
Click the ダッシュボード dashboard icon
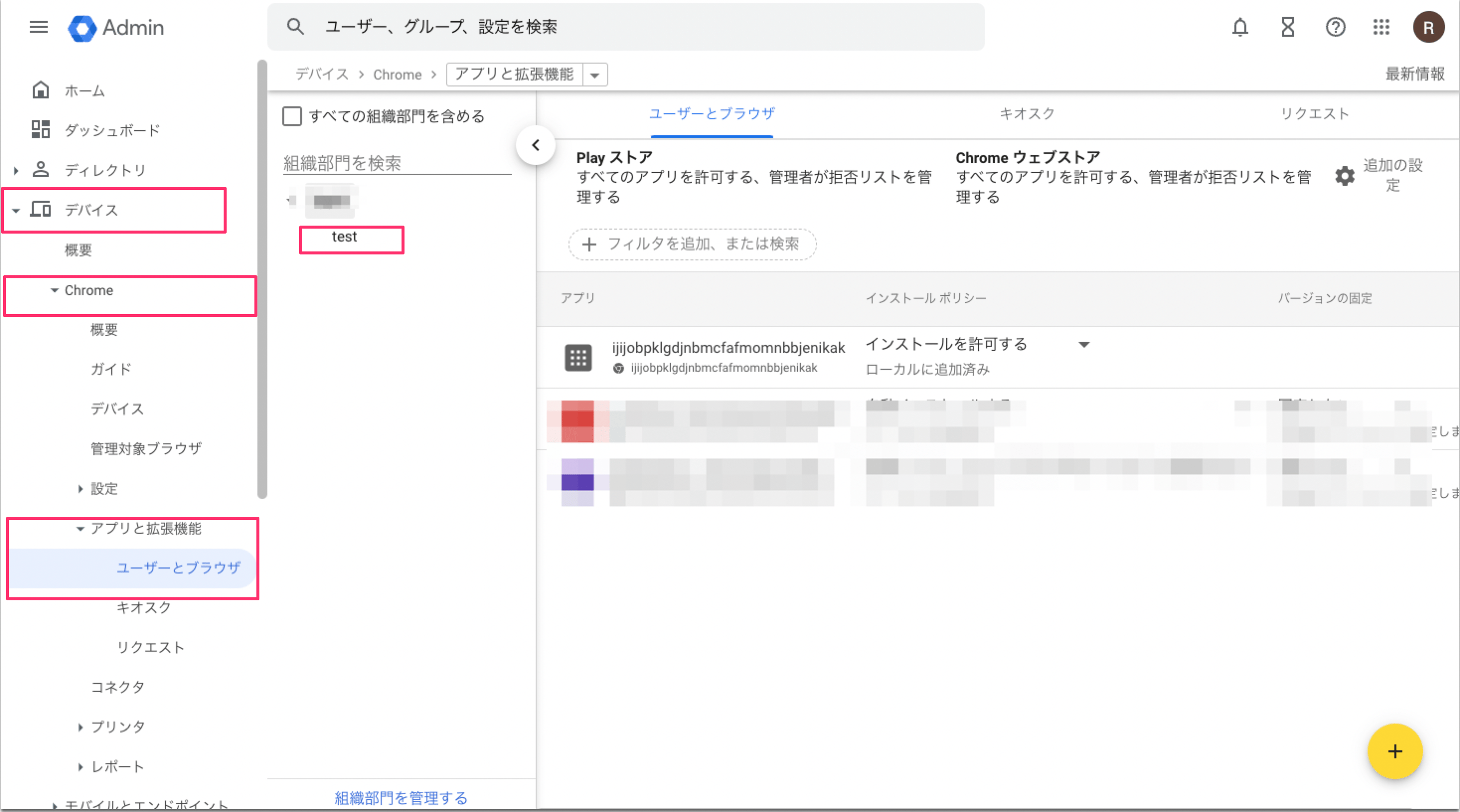pyautogui.click(x=40, y=129)
